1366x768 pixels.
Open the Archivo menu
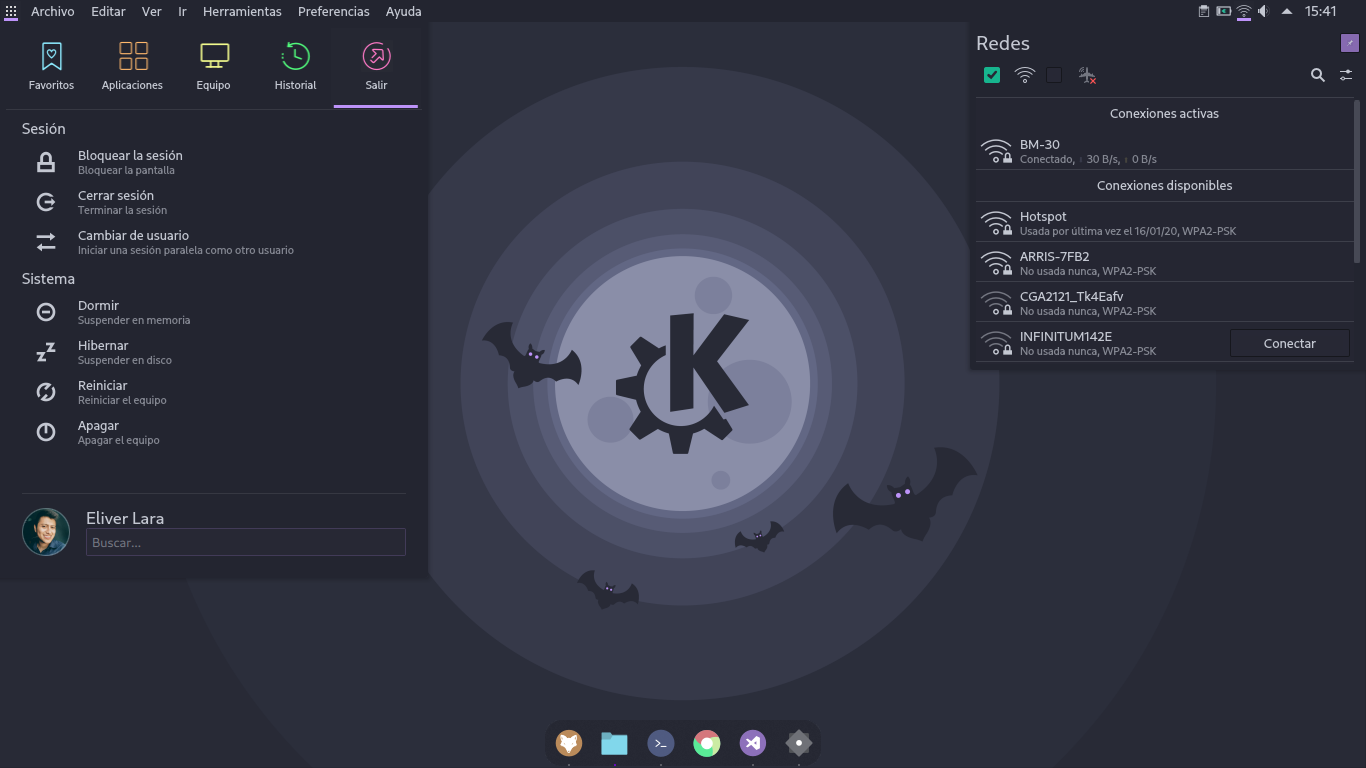click(53, 11)
